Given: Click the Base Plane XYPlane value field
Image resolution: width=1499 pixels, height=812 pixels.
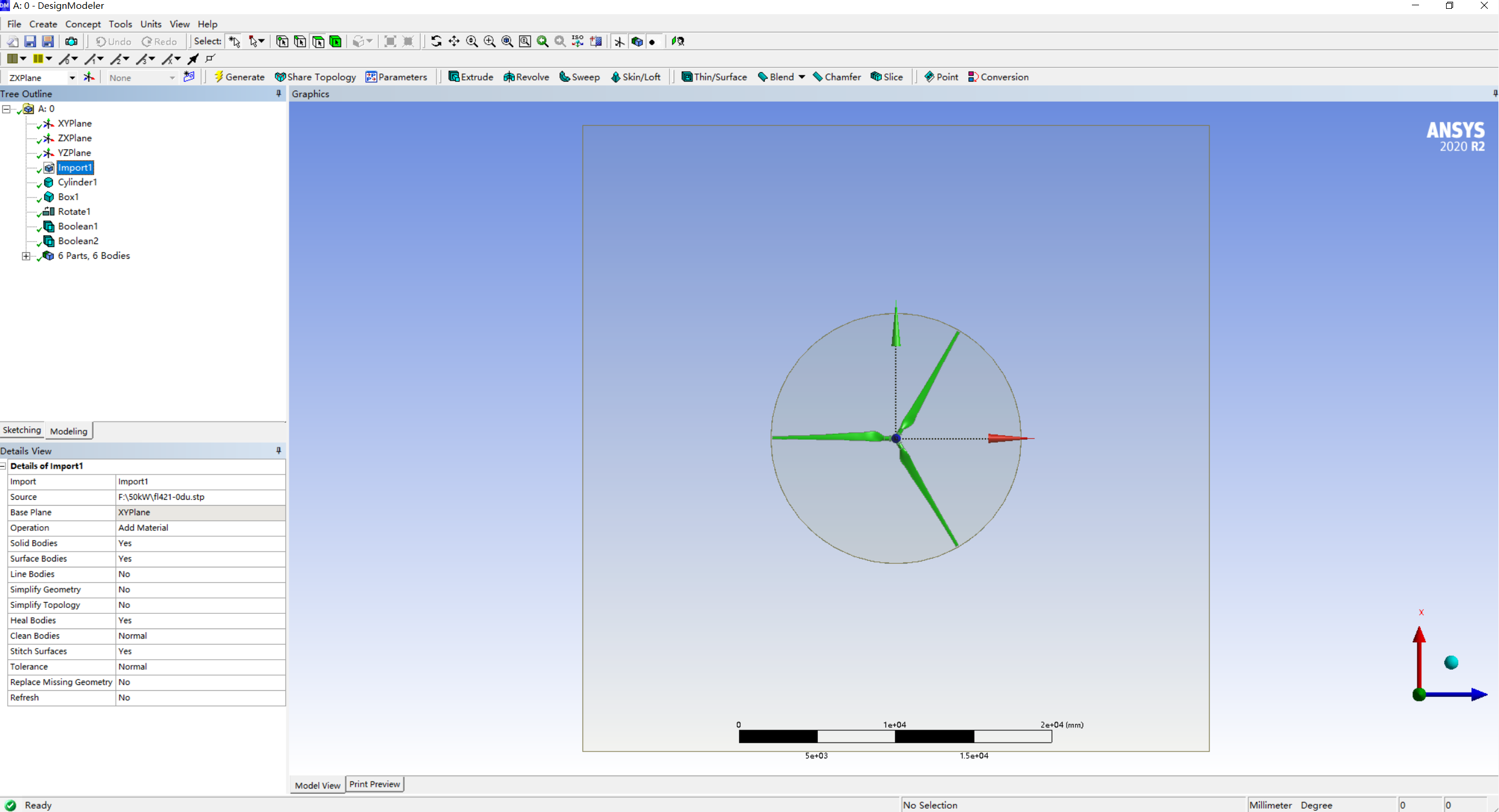Looking at the screenshot, I should click(201, 512).
